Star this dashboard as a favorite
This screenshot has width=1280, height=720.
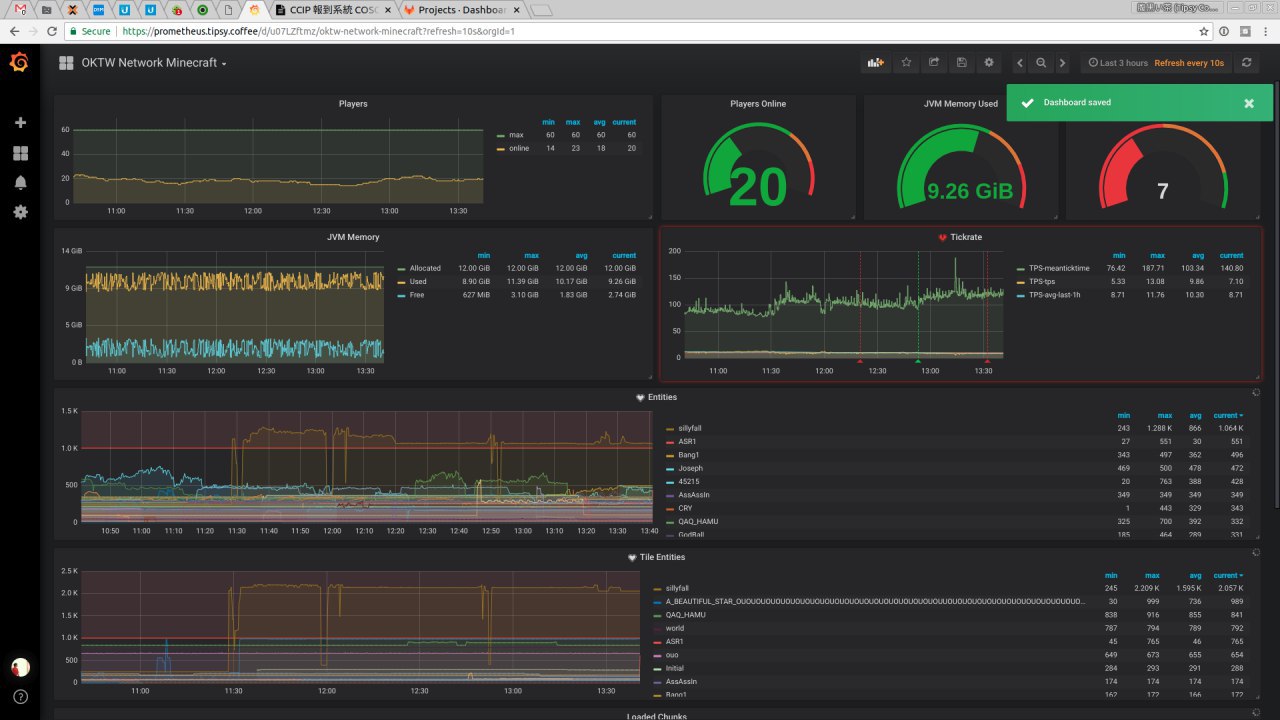tap(906, 63)
